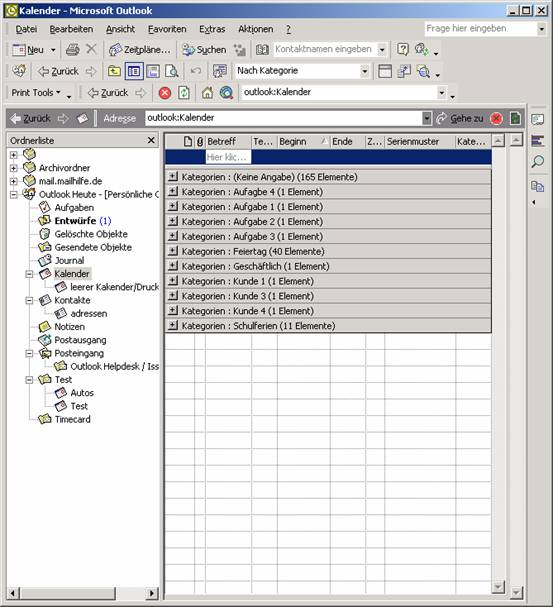553x607 pixels.
Task: Open the Kontaktnamen eingeben dropdown arrow
Action: 382,50
